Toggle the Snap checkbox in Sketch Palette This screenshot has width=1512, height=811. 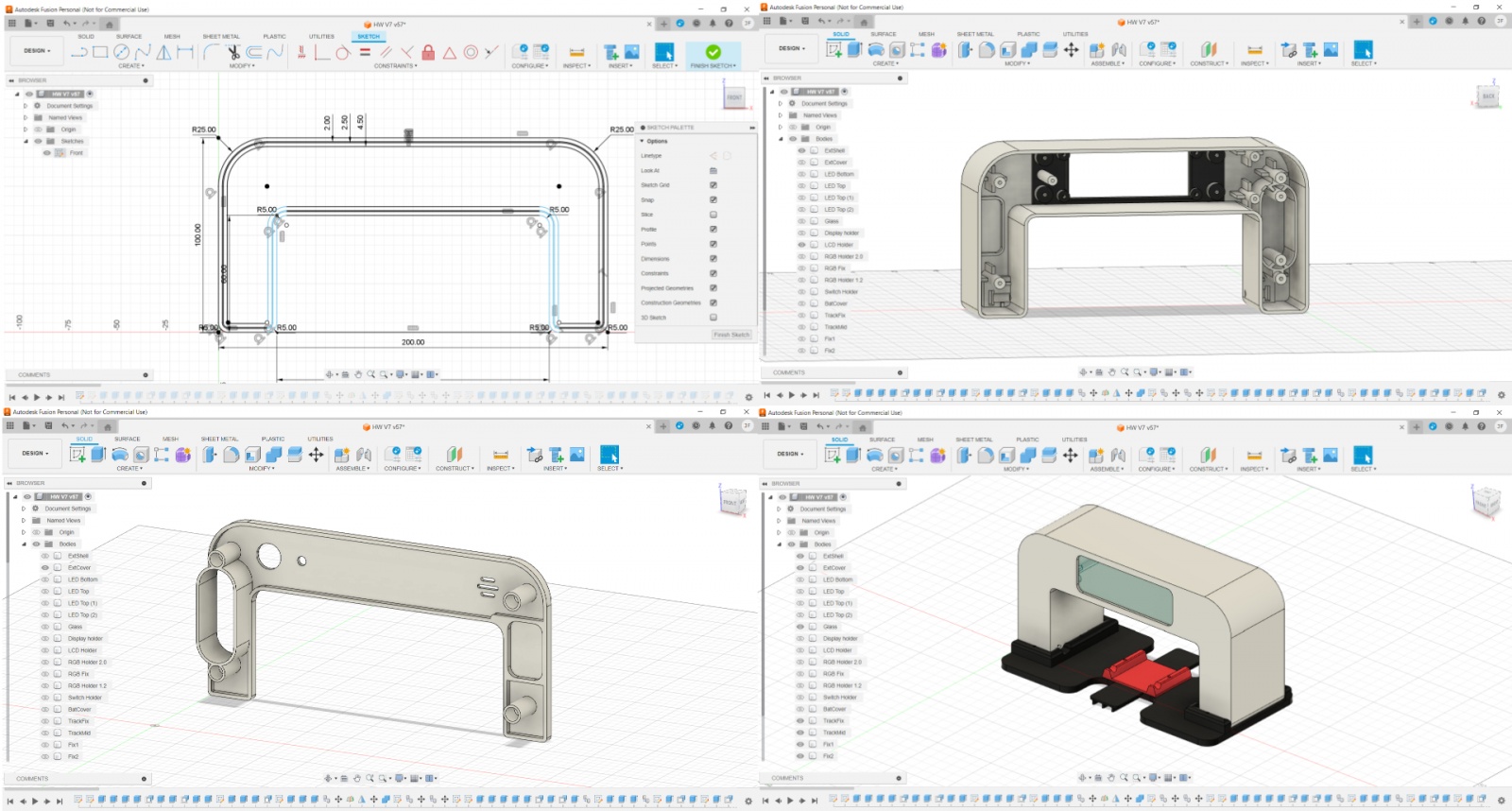click(713, 199)
